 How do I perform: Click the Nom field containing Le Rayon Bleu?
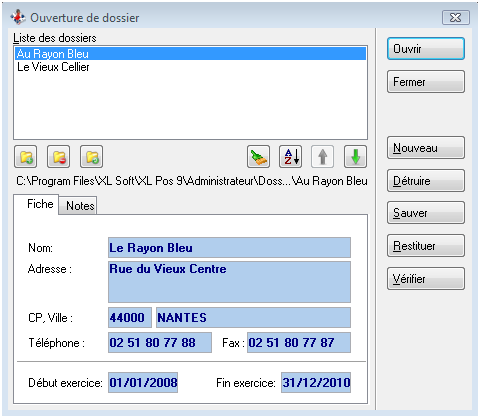click(229, 248)
